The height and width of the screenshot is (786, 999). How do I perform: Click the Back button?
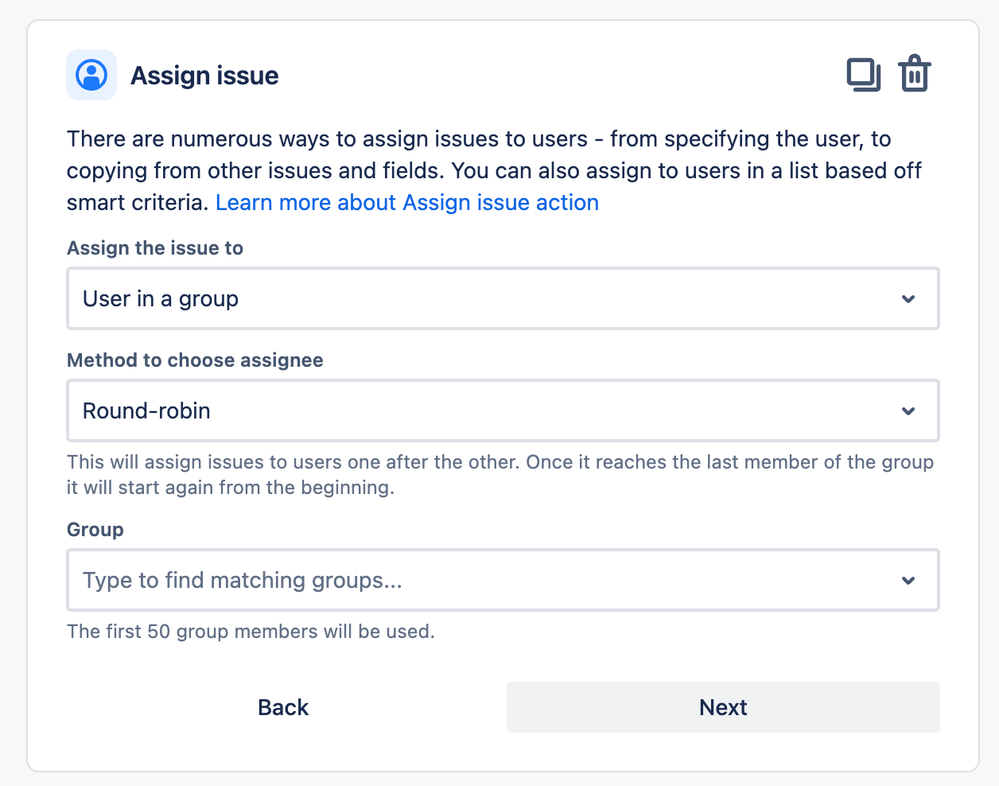[x=283, y=707]
